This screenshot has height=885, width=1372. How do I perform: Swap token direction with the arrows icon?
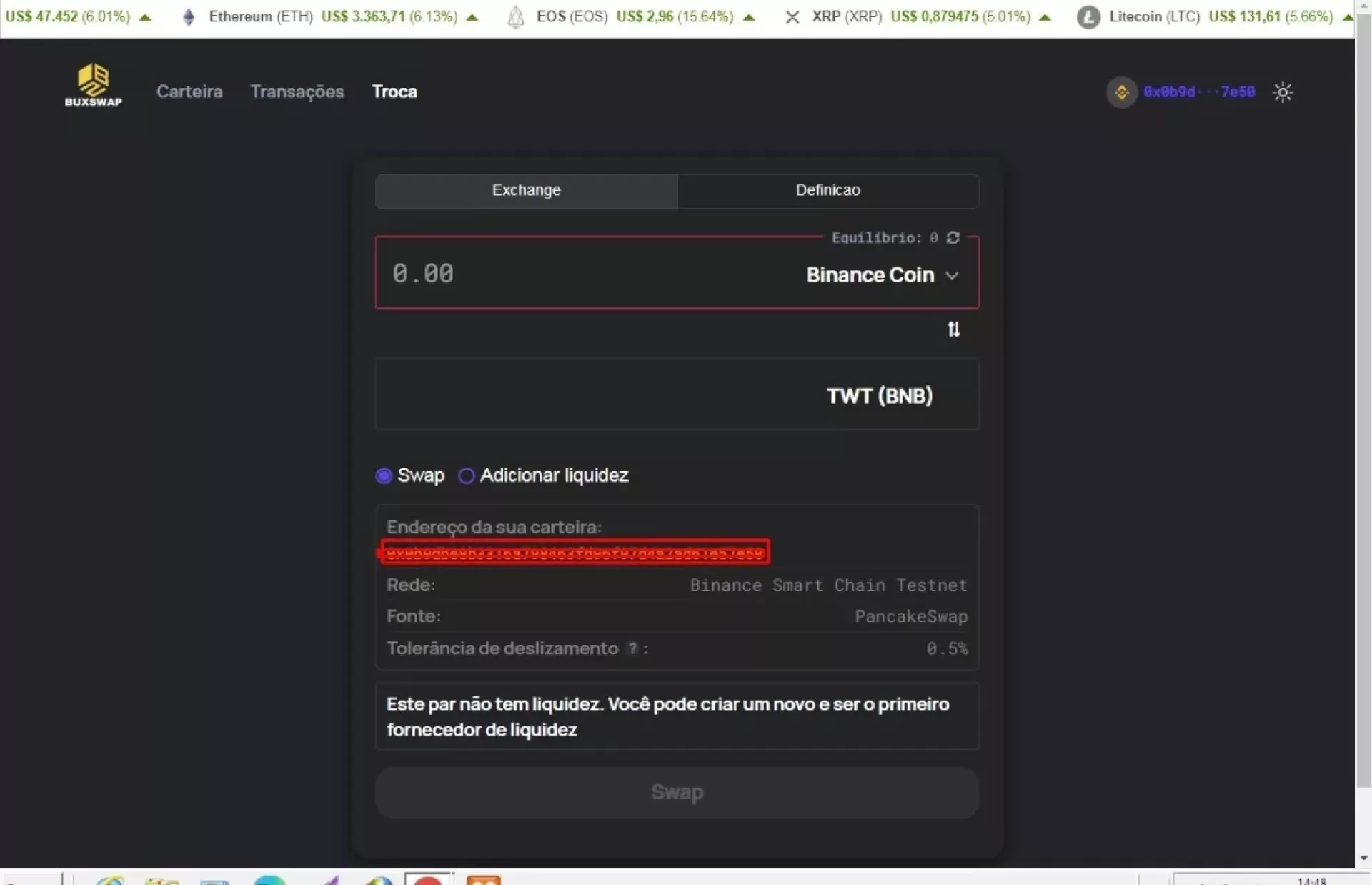[x=953, y=330]
